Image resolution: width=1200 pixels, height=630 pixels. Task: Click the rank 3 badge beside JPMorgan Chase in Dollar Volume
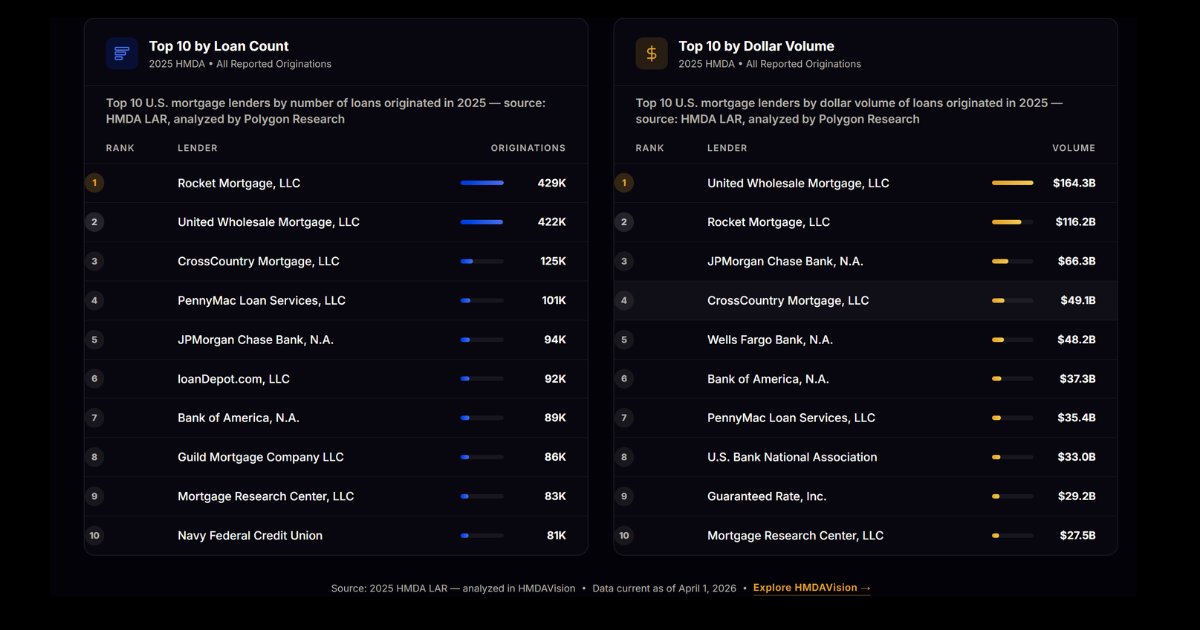pos(624,261)
